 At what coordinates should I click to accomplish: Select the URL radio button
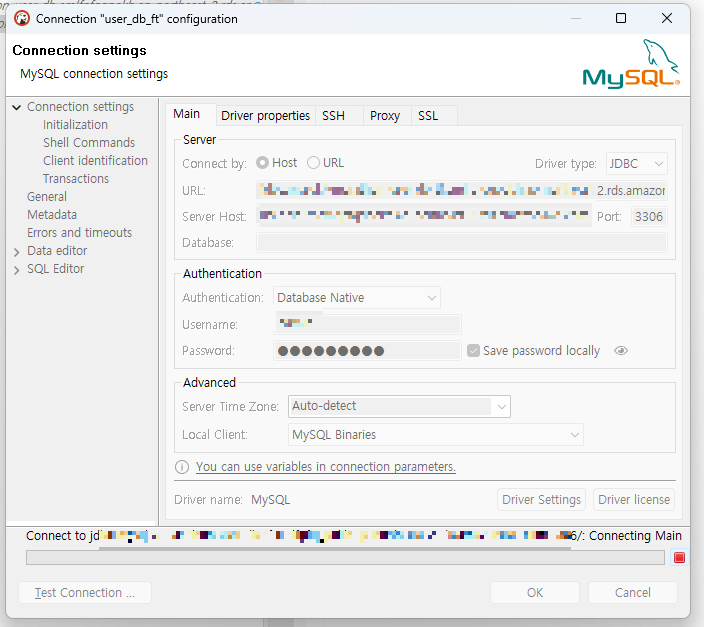[x=313, y=163]
